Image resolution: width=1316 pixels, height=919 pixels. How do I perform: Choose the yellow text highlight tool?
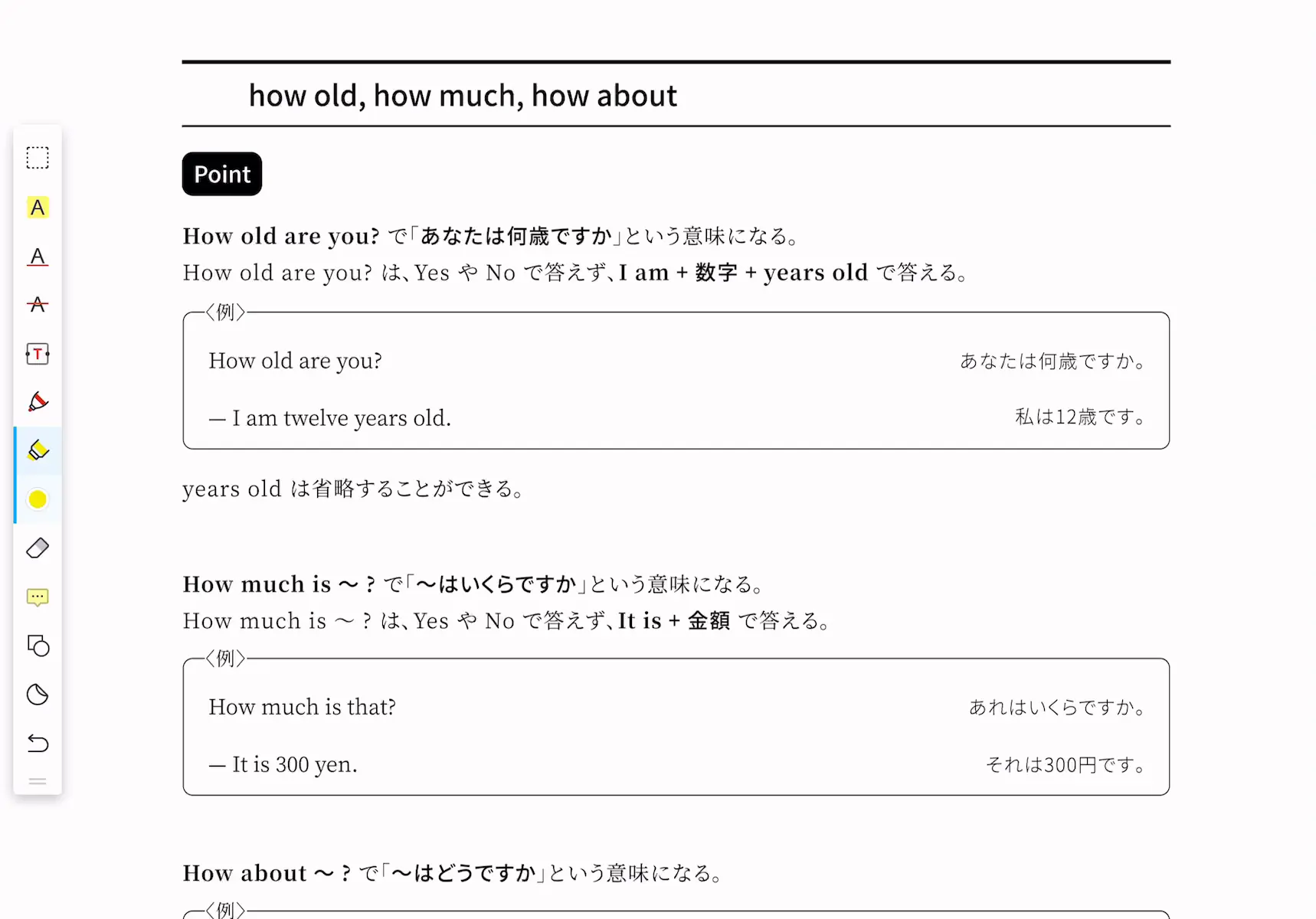click(38, 208)
